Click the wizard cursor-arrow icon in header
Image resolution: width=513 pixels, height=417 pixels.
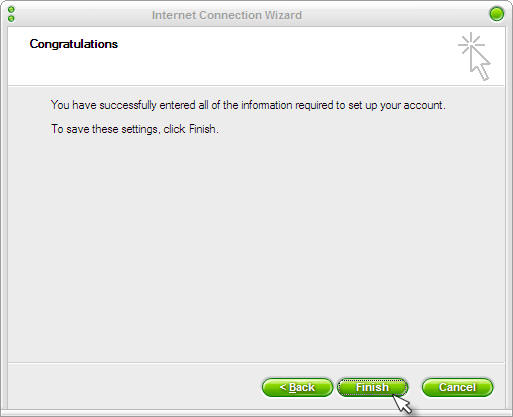tap(480, 64)
